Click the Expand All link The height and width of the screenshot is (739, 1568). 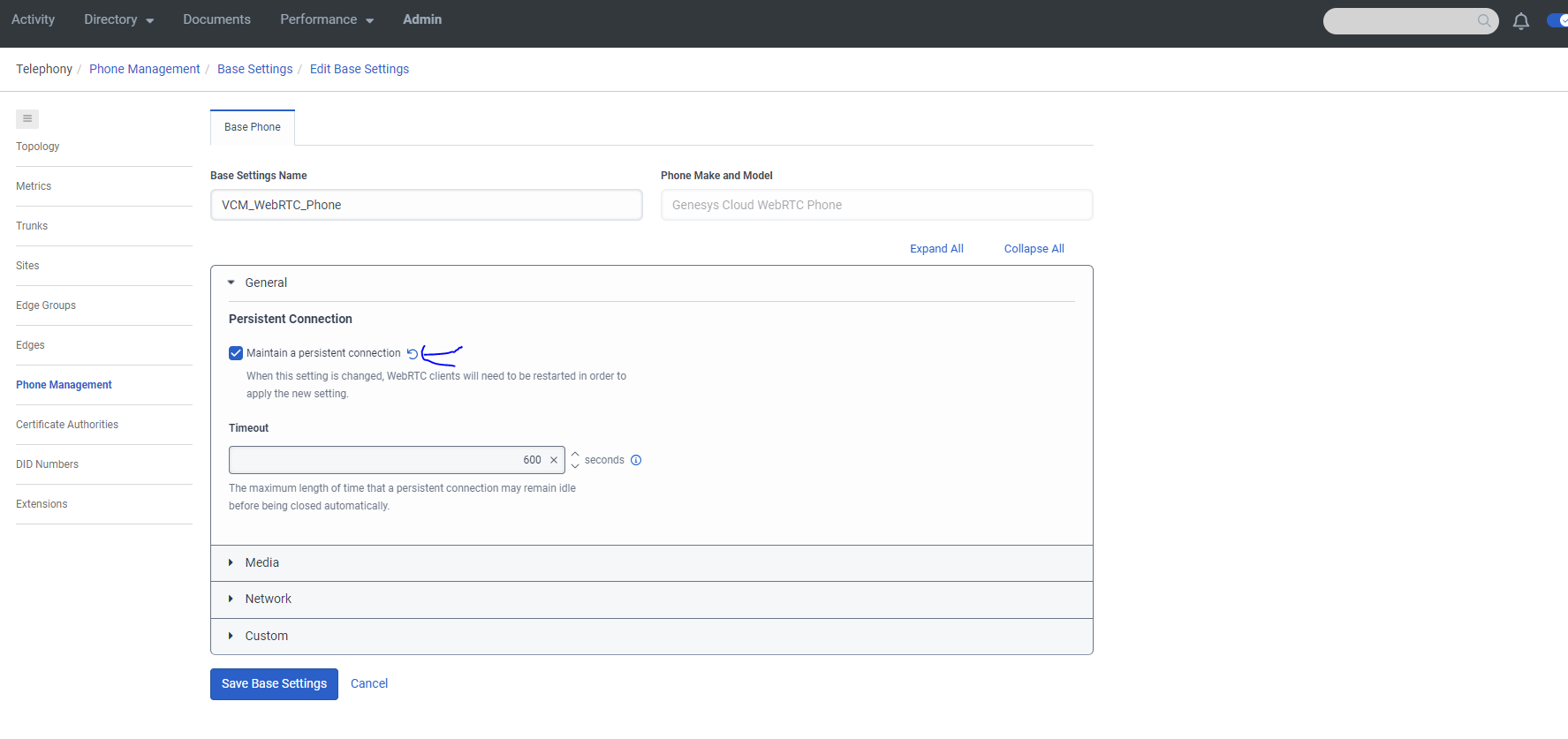(x=936, y=249)
